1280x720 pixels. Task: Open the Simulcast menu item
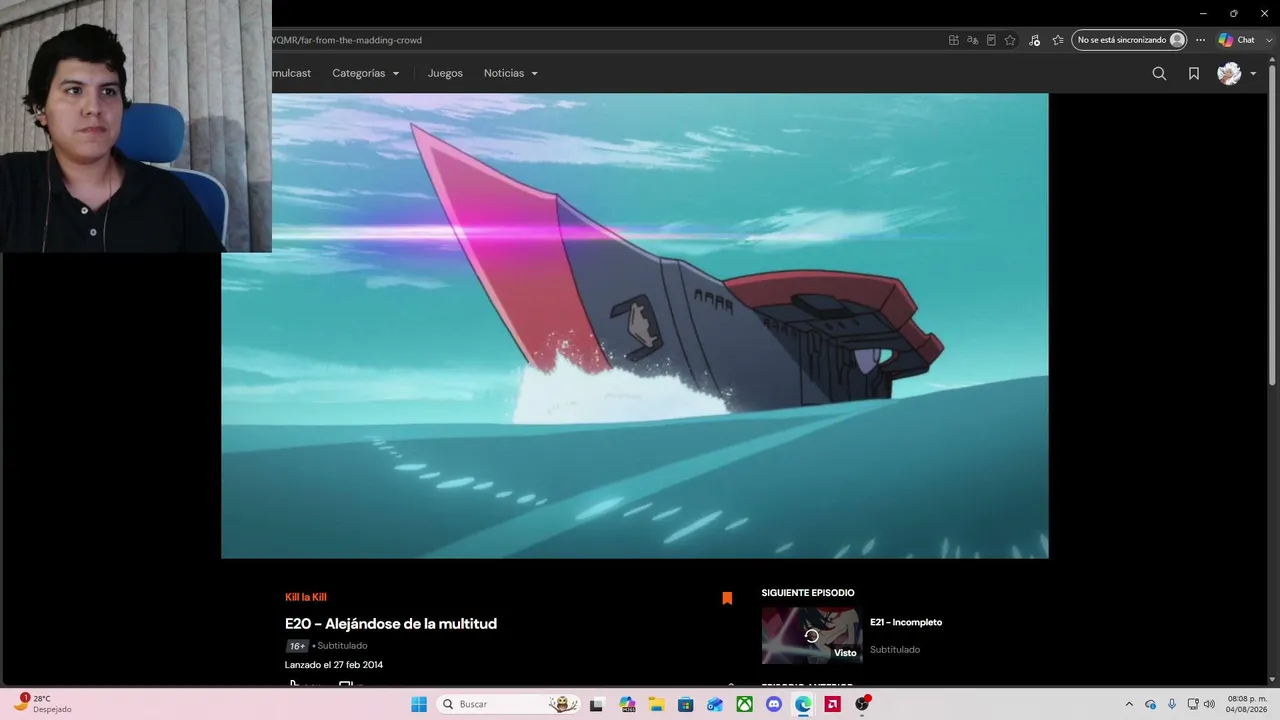pyautogui.click(x=292, y=73)
